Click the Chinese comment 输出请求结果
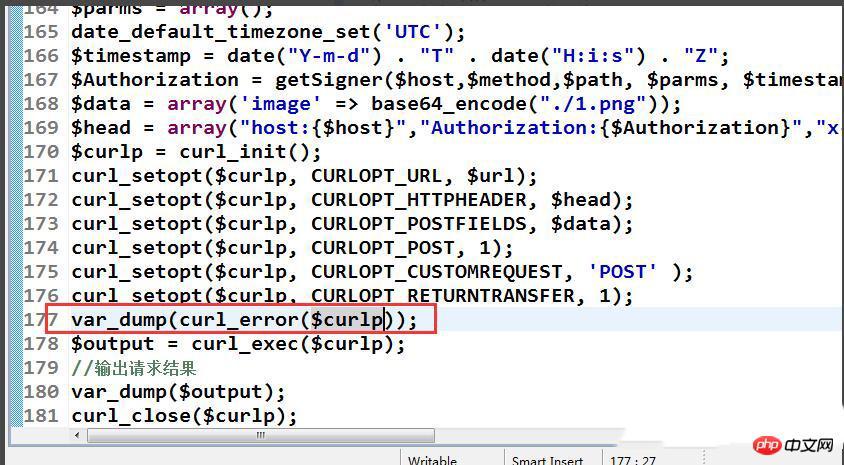Screen dimensions: 844x465 coord(145,368)
